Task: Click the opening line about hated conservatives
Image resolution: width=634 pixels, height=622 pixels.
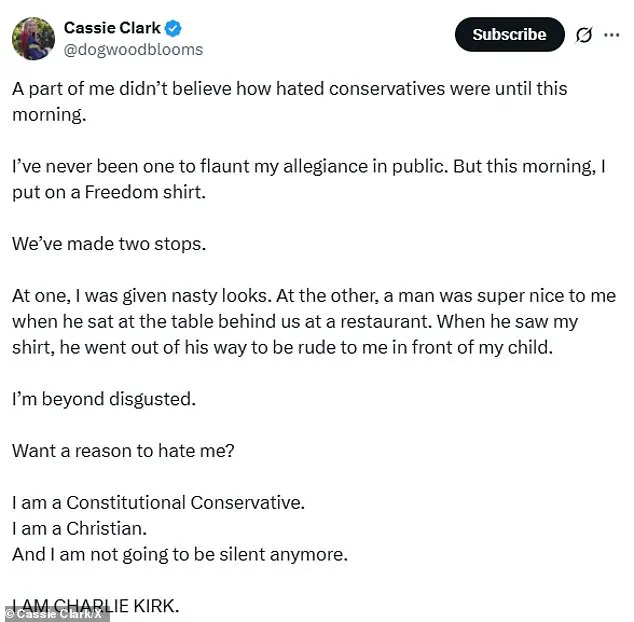Action: point(289,88)
